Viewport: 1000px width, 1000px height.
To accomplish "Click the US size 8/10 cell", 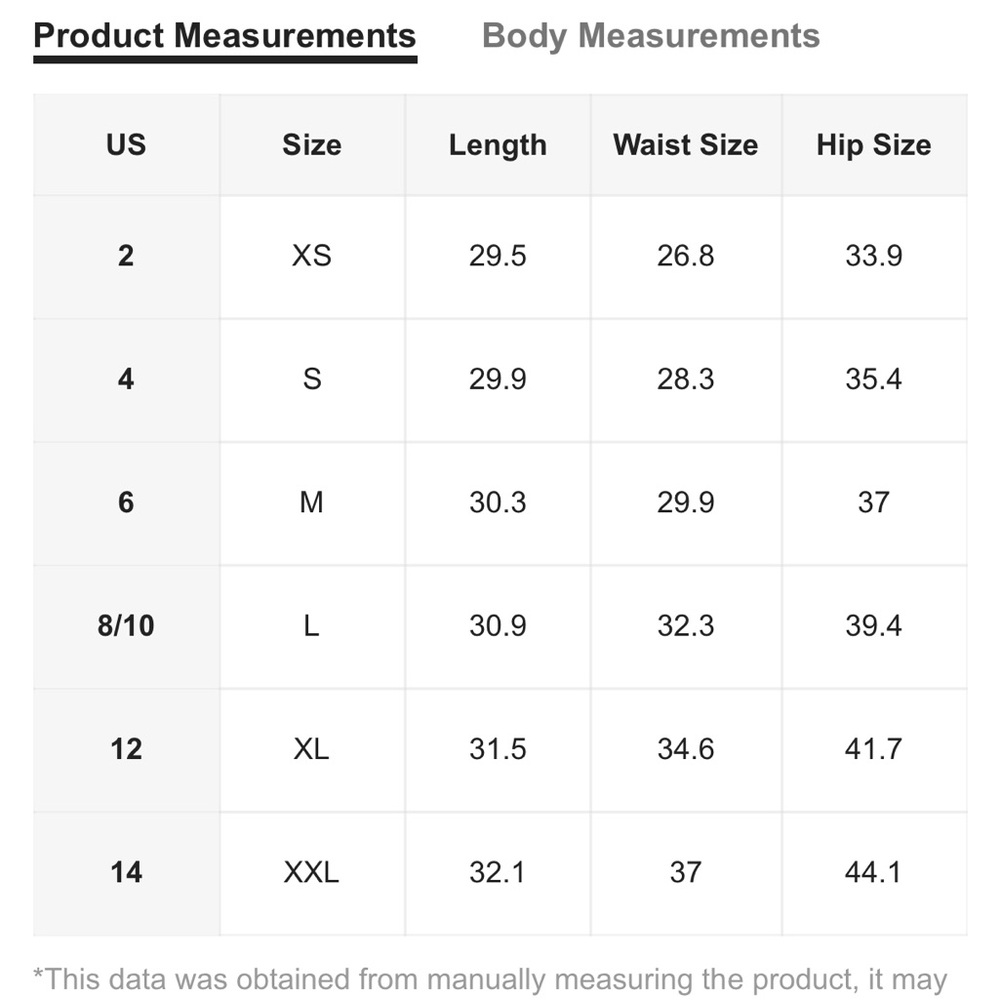I will pos(126,626).
